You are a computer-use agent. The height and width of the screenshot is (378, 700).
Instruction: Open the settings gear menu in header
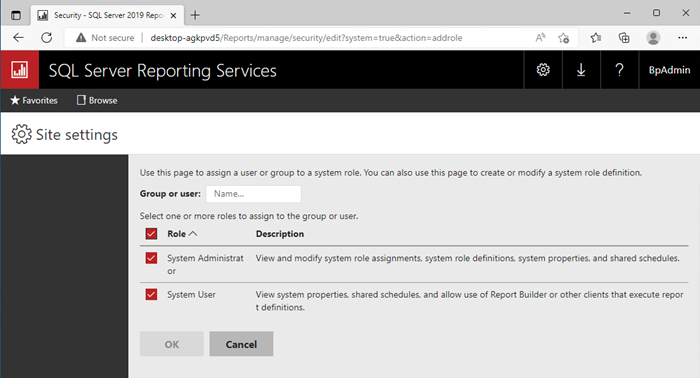tap(543, 70)
